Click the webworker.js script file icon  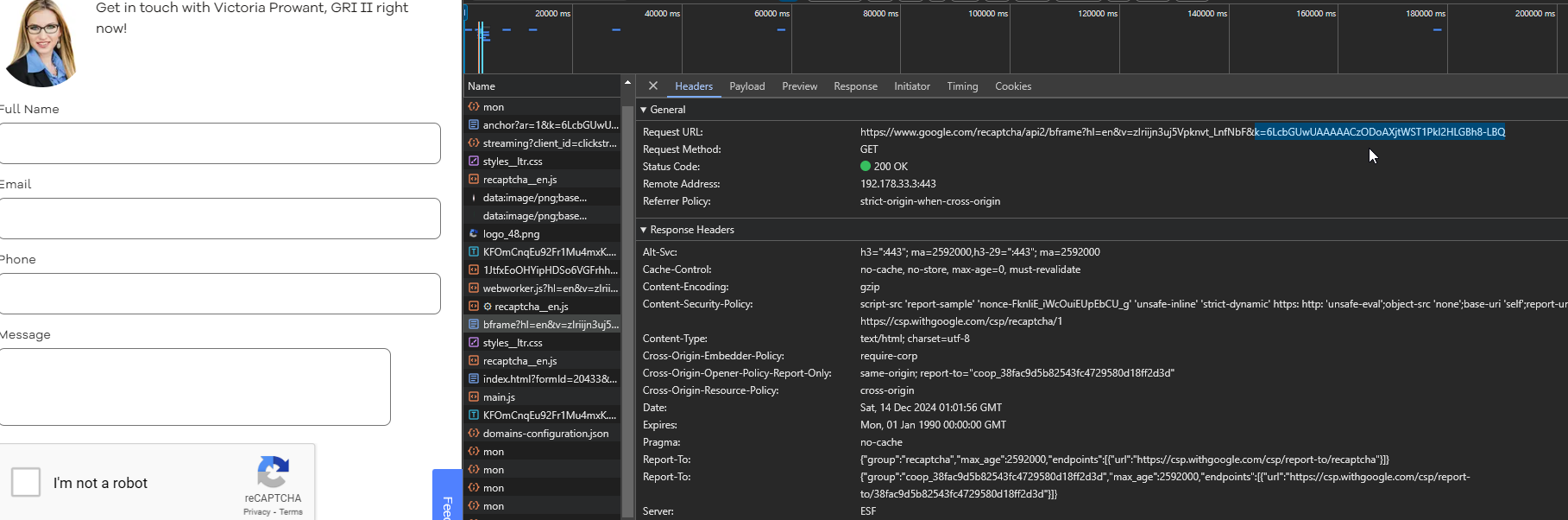pos(474,288)
